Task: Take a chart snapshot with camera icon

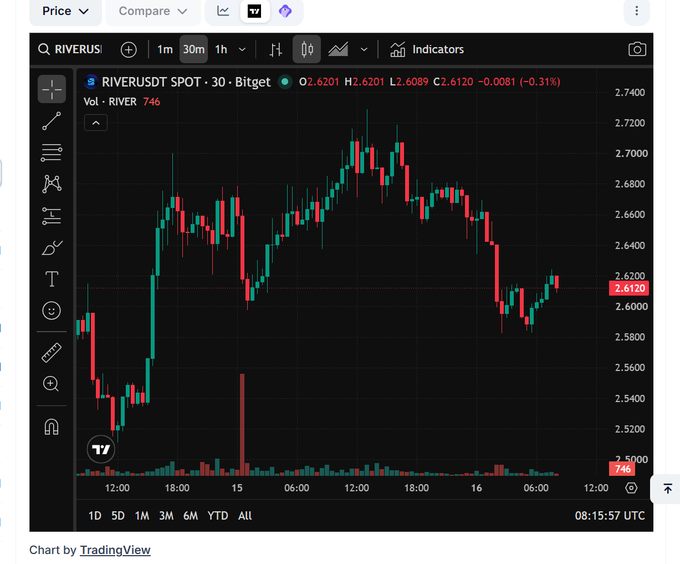Action: point(637,49)
